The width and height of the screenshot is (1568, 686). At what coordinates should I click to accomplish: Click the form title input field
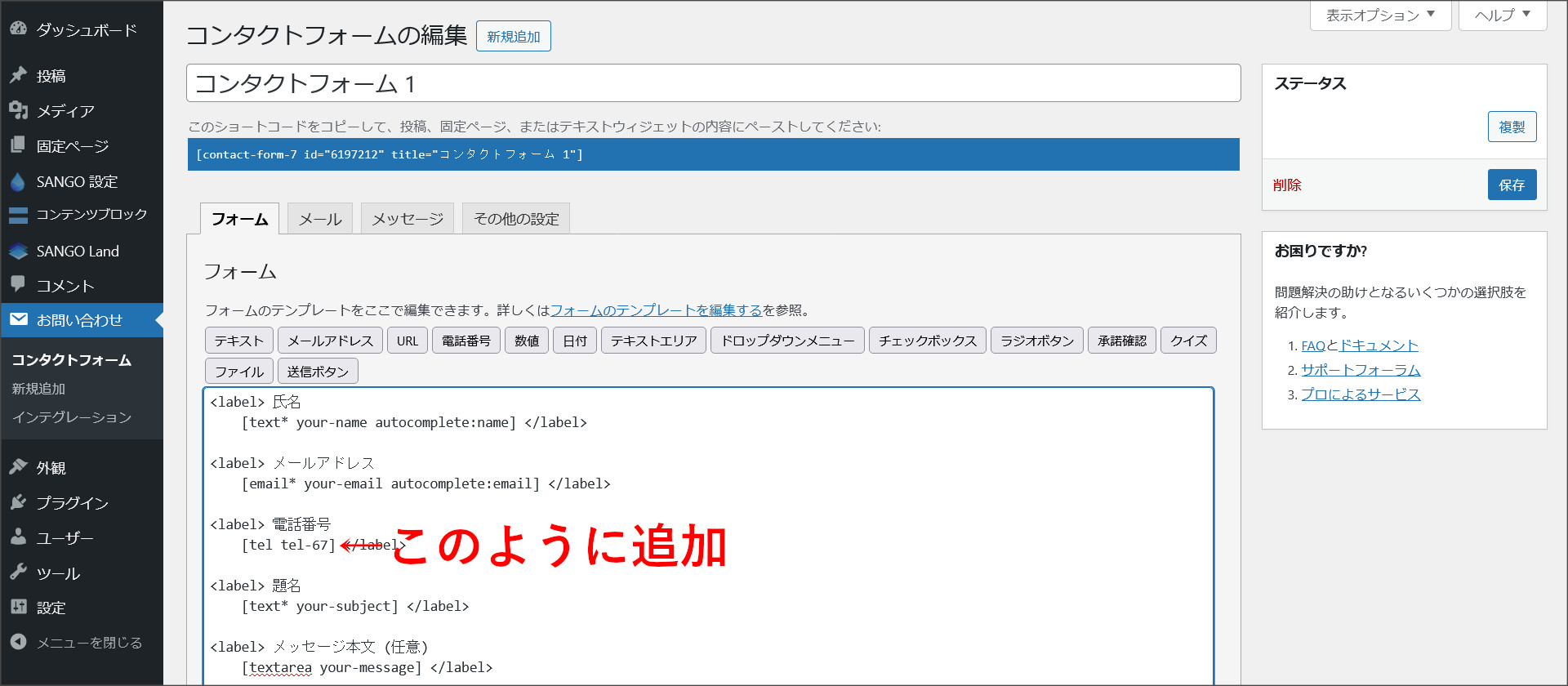tap(713, 83)
